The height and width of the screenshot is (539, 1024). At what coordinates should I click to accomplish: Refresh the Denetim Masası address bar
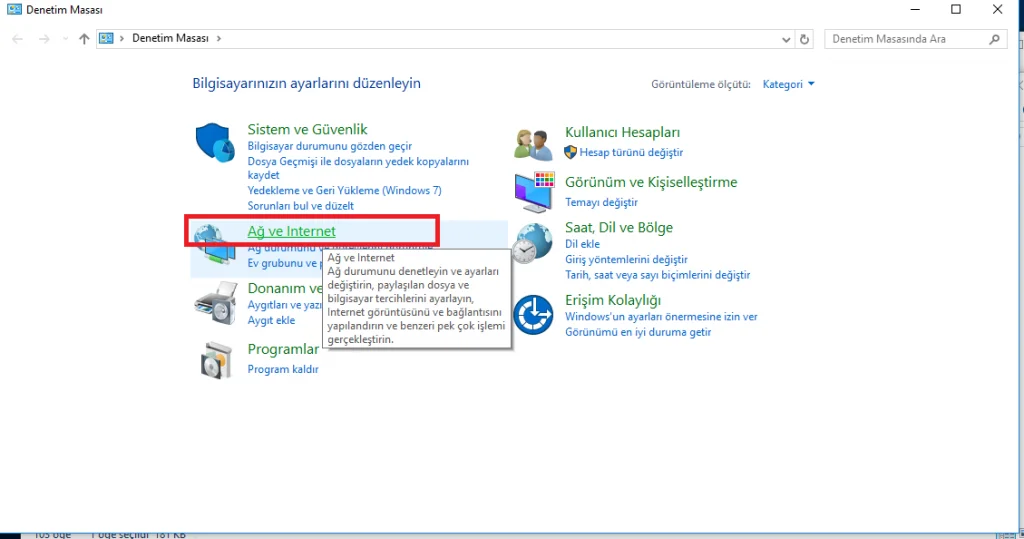point(806,39)
